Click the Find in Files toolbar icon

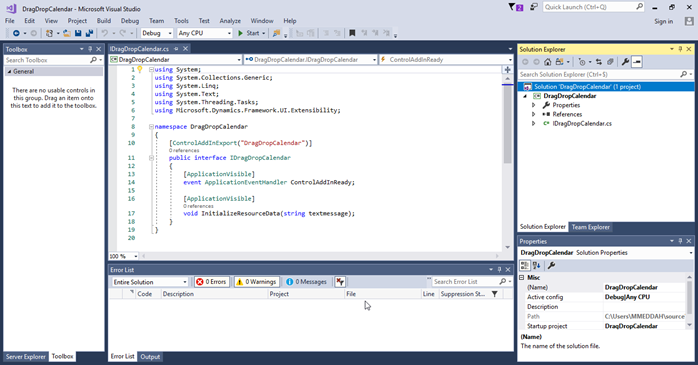(x=276, y=33)
